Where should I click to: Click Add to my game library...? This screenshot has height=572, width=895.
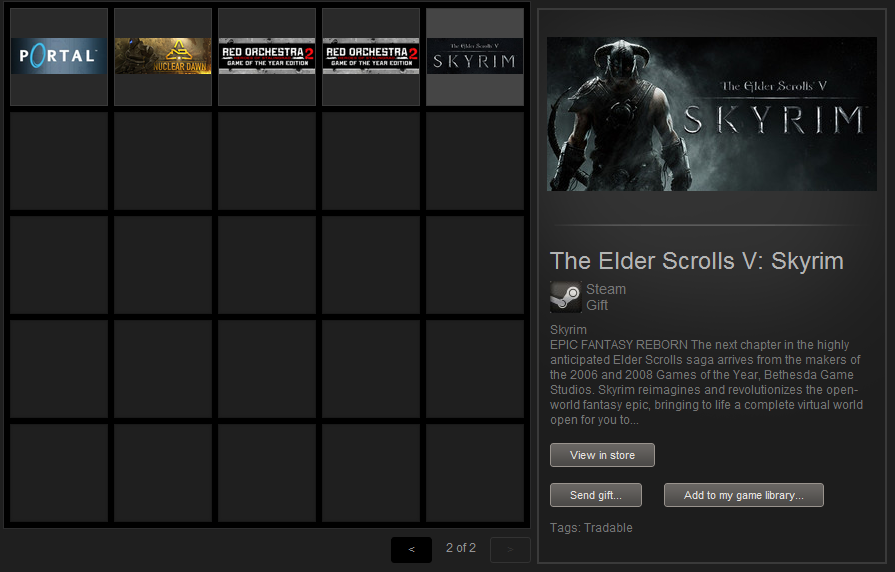tap(744, 495)
